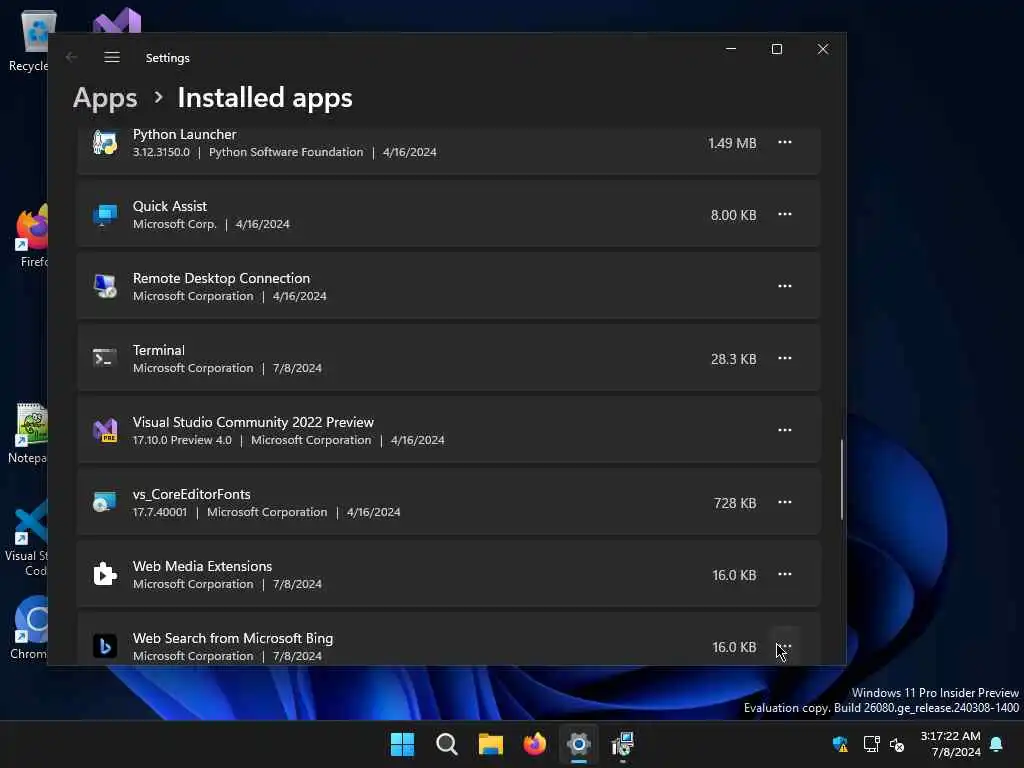Viewport: 1024px width, 768px height.
Task: Click the 8.00 KB size of Quick Assist
Action: coord(733,215)
